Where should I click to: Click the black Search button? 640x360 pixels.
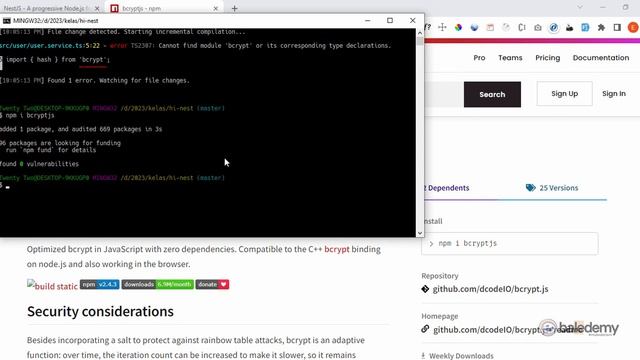(x=492, y=94)
